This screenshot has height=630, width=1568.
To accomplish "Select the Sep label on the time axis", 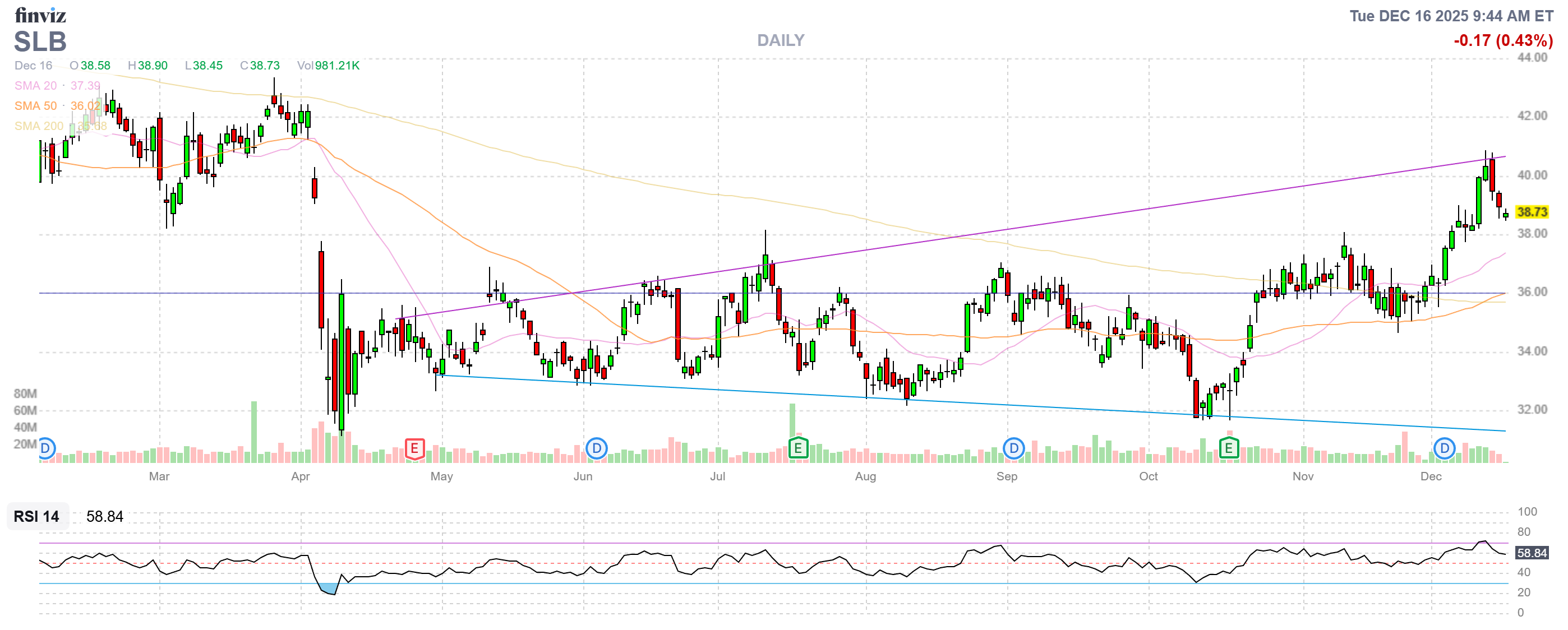I will pos(1006,476).
